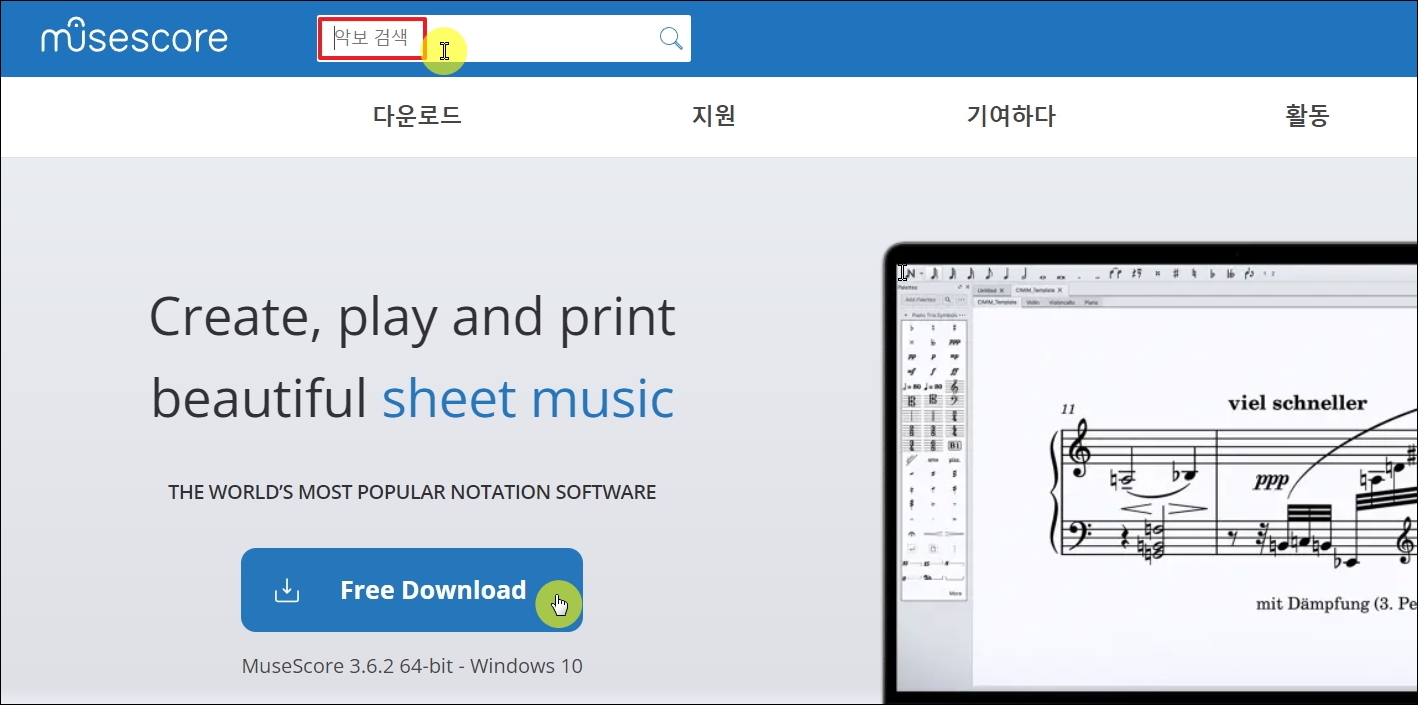Open the 기여하다 menu item
The width and height of the screenshot is (1418, 705).
coord(1011,116)
